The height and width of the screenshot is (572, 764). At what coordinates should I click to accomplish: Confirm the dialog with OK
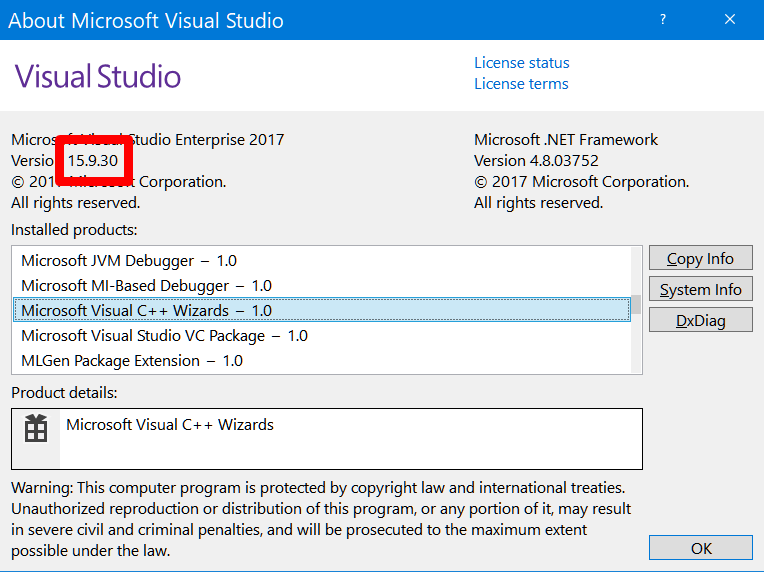coord(701,548)
